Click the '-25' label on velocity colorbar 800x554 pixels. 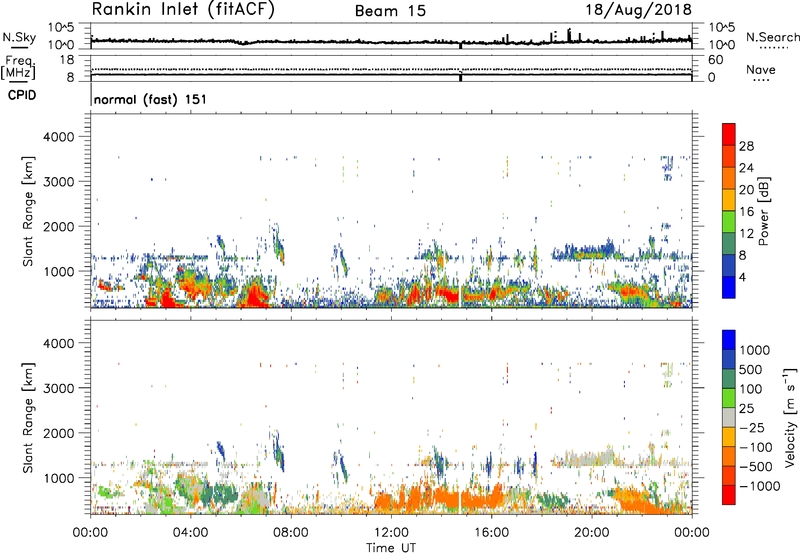pos(753,427)
